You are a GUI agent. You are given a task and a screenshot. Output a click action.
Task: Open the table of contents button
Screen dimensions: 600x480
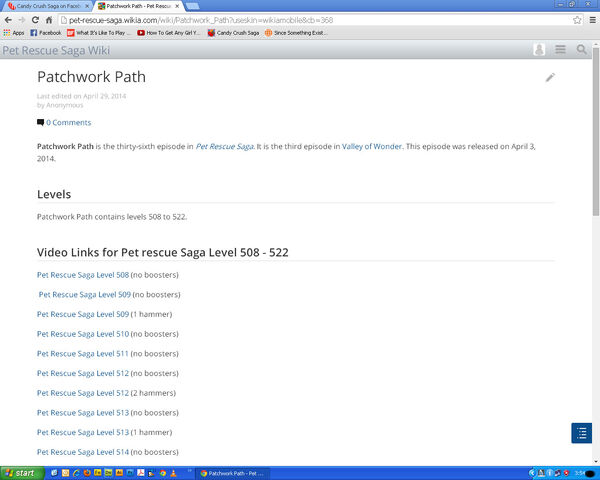click(582, 433)
